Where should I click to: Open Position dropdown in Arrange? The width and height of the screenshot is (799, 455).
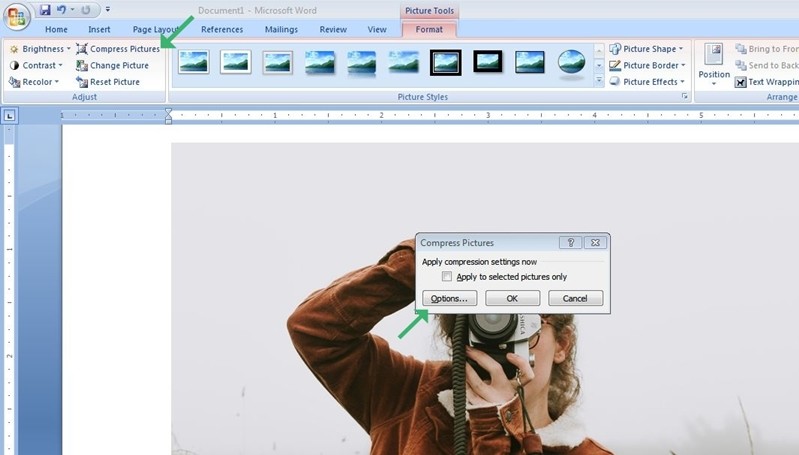point(714,64)
